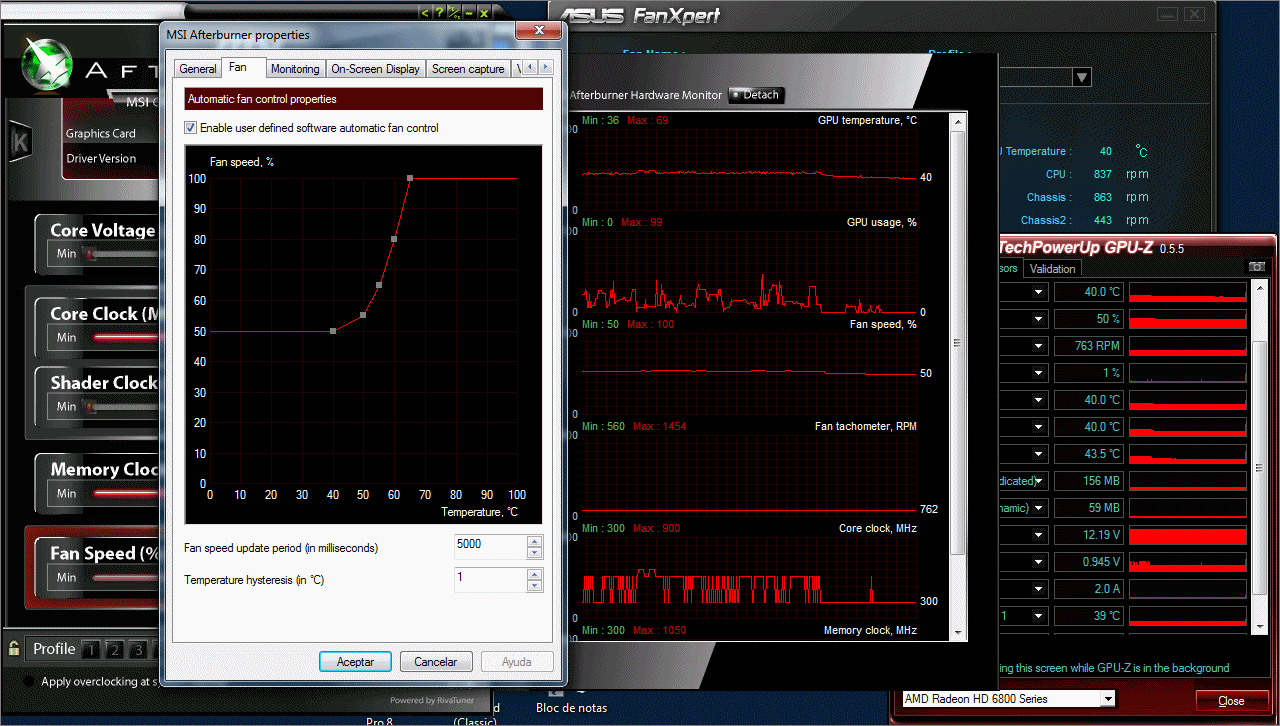This screenshot has height=726, width=1280.
Task: Open dropdown beside 12.19 V GPU-Z row
Action: 1039,535
